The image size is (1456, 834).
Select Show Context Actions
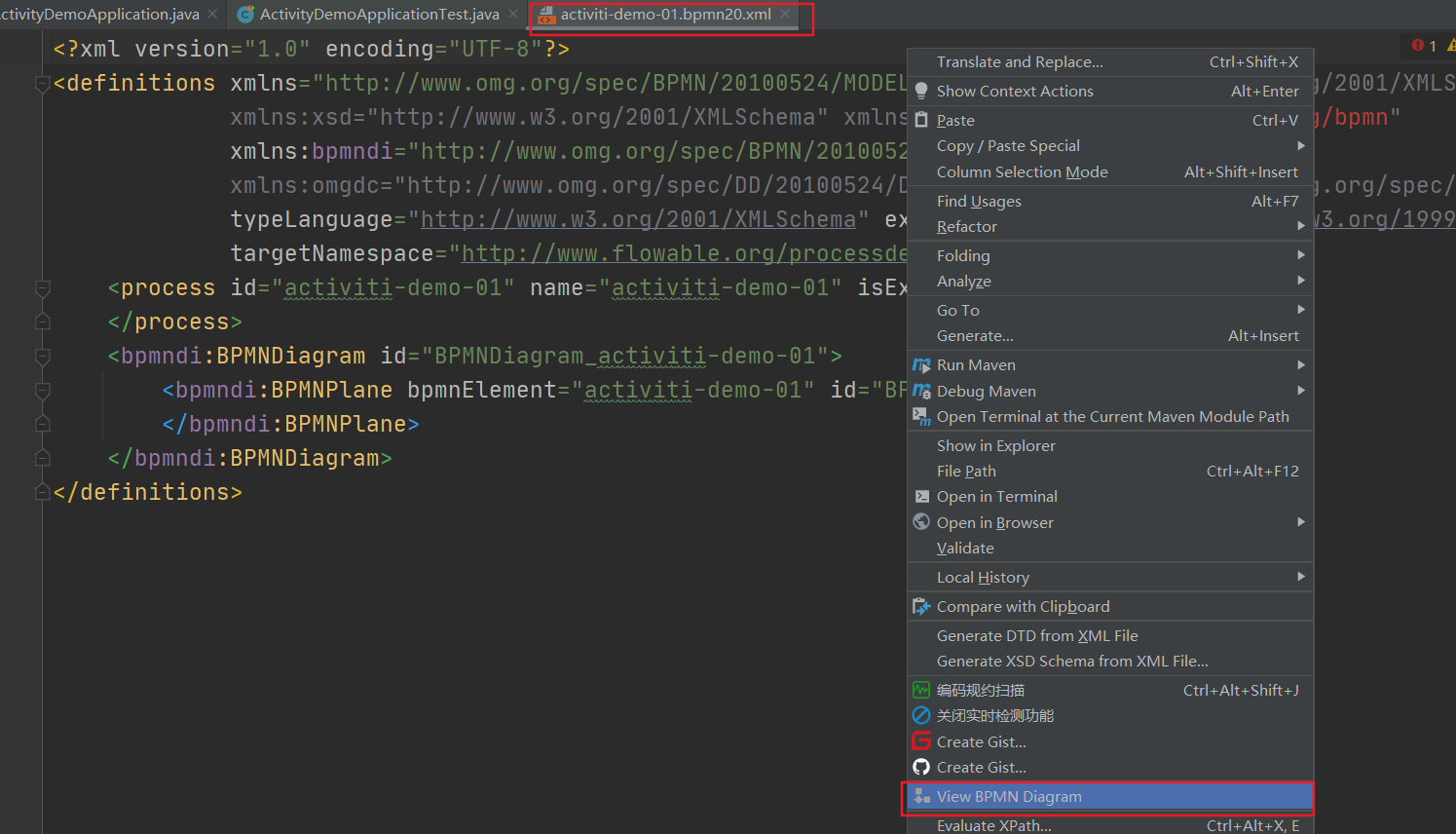(x=1110, y=91)
